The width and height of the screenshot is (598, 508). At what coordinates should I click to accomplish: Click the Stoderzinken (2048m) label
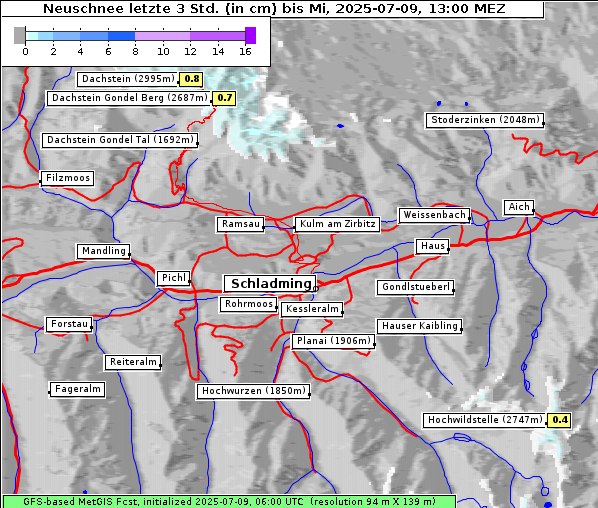485,120
